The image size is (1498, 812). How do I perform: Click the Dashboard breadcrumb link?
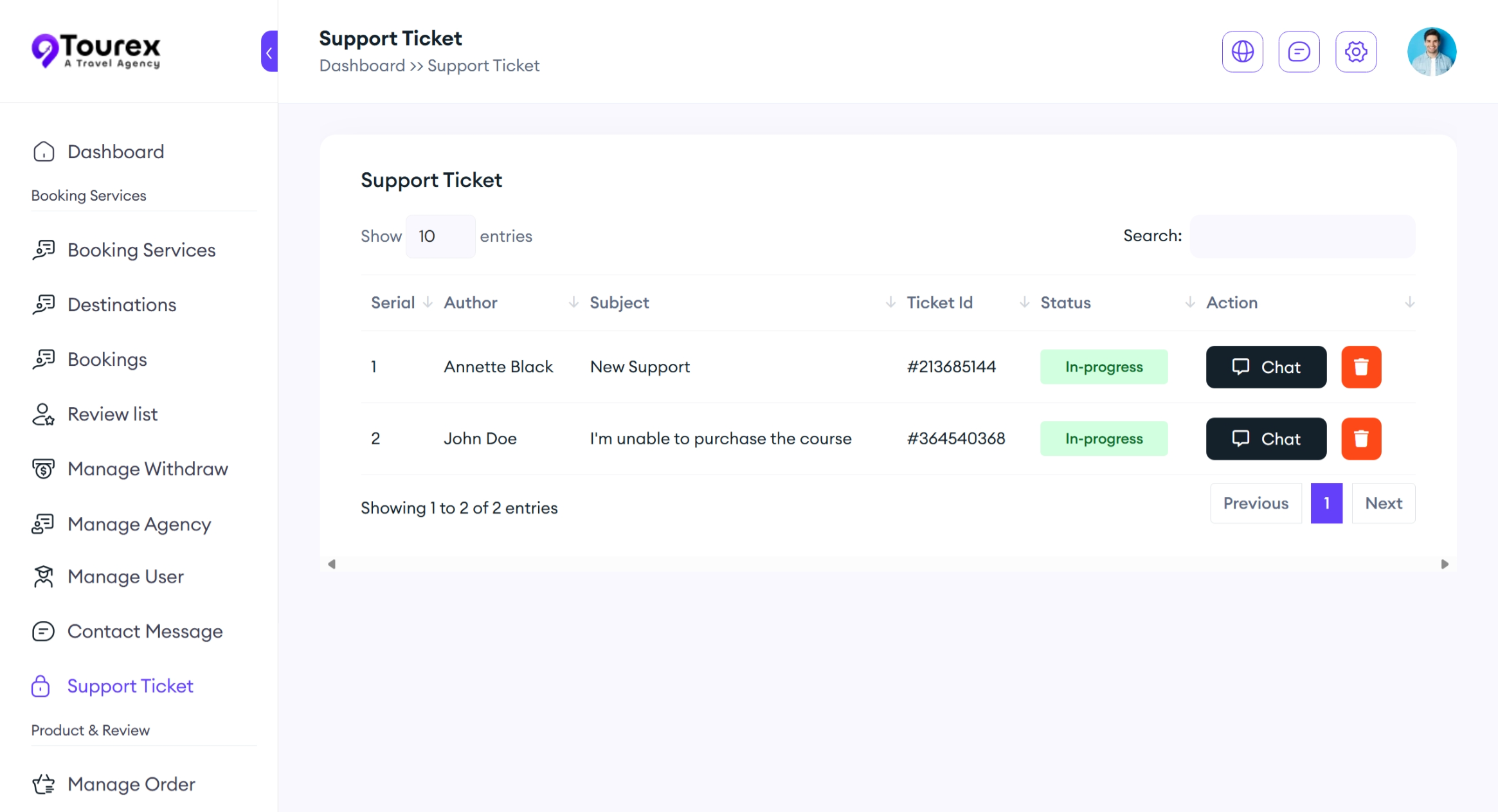click(362, 66)
